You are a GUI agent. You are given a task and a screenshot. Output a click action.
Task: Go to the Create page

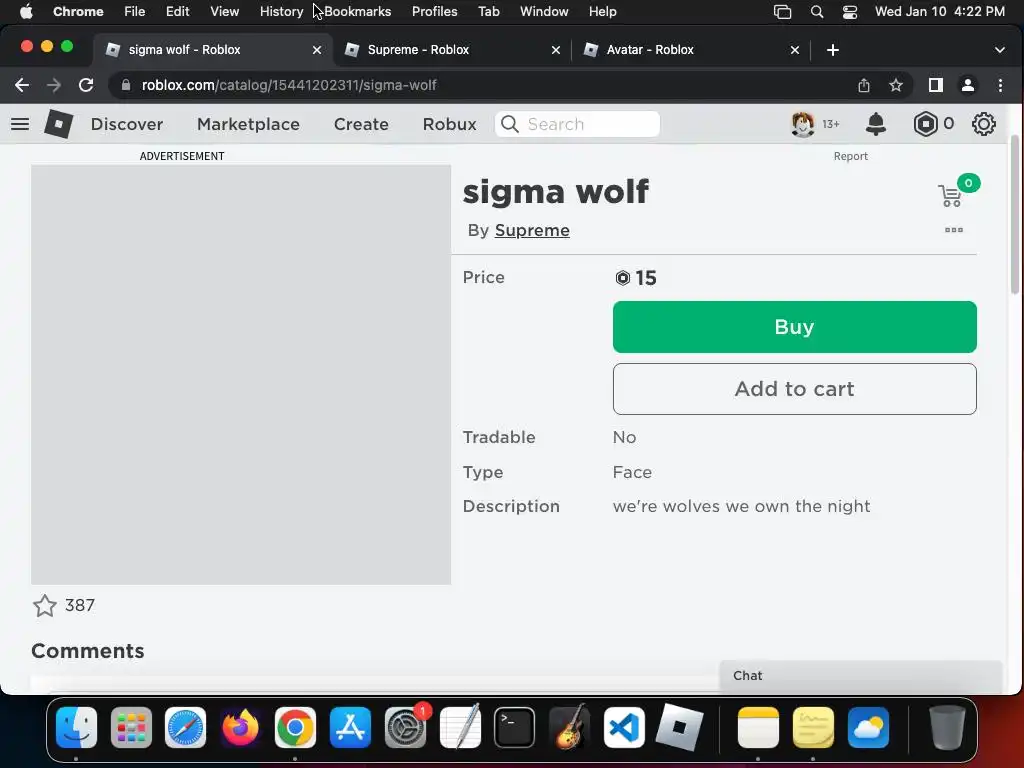[x=361, y=124]
